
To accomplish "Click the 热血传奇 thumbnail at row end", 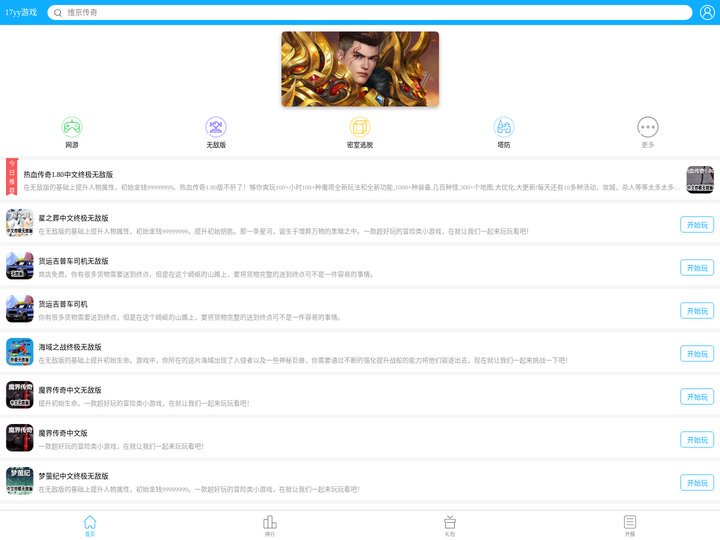I will [x=700, y=180].
